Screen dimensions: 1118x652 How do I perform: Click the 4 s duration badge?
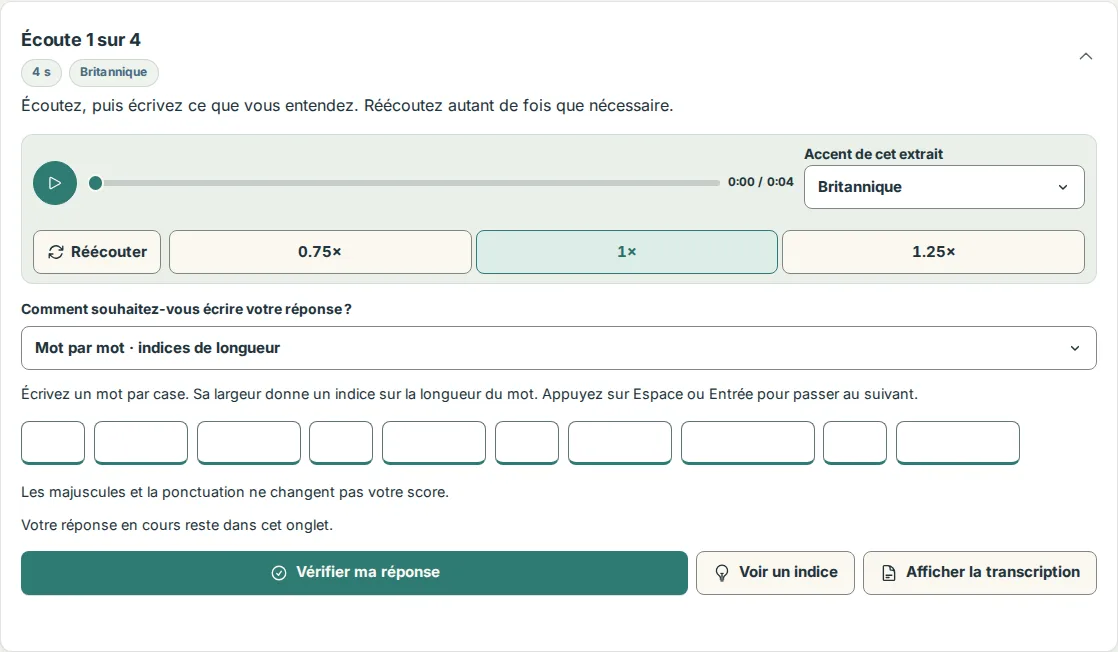[x=41, y=72]
